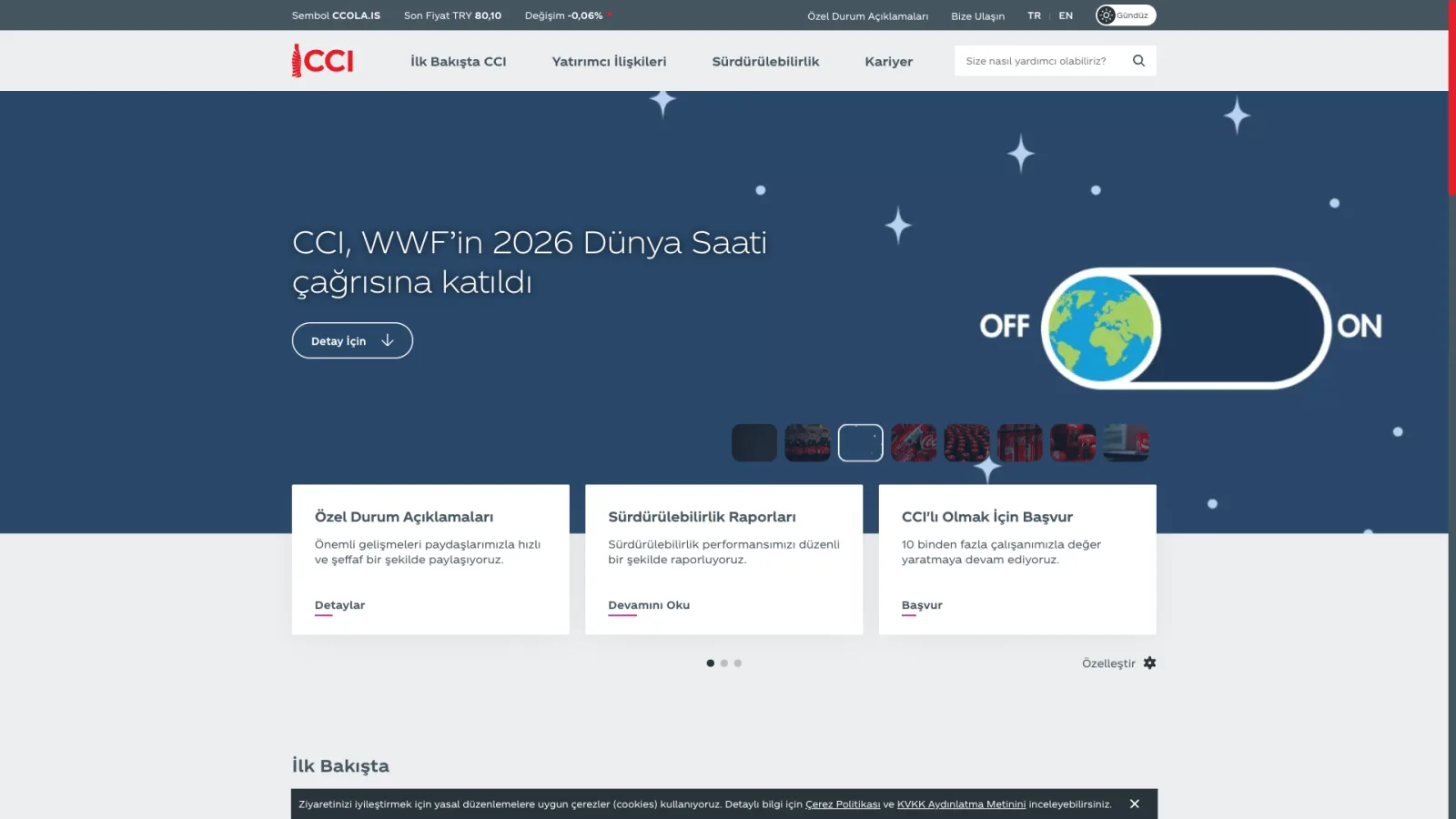This screenshot has width=1456, height=819.
Task: Open the Kariyer menu item
Action: click(x=888, y=62)
